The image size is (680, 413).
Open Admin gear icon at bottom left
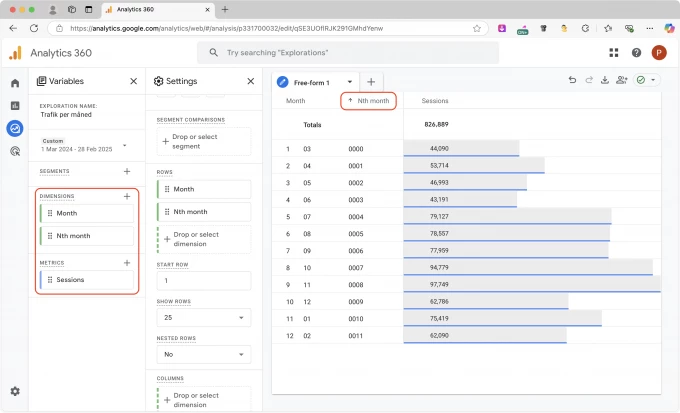tap(15, 391)
